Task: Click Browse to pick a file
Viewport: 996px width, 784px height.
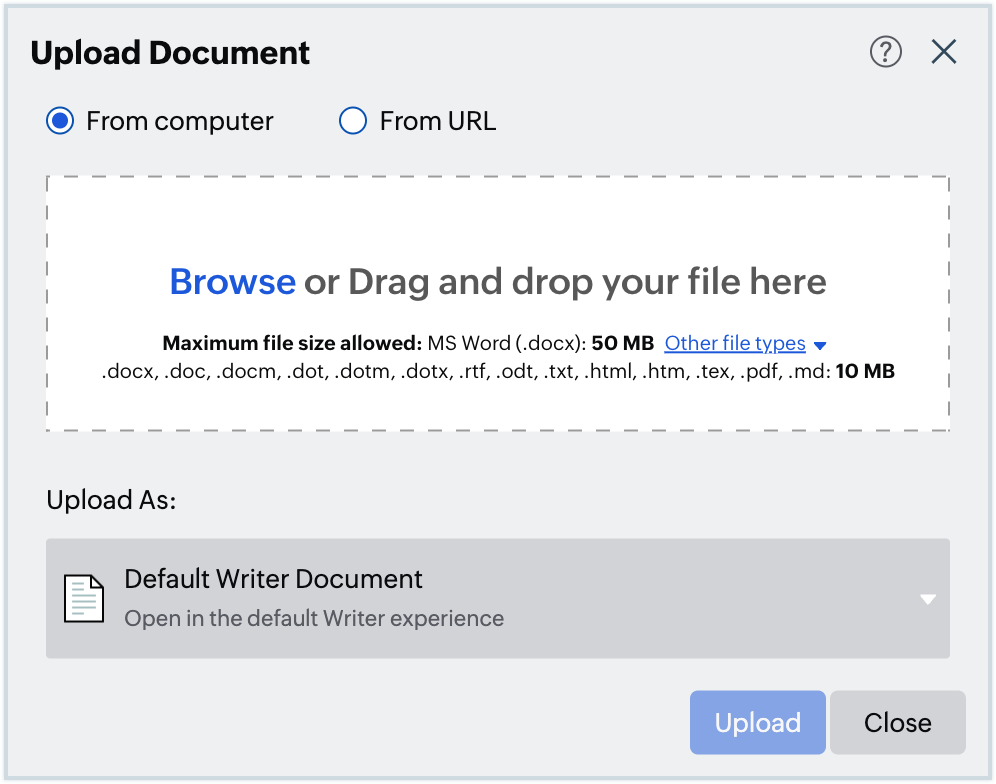Action: (x=232, y=282)
